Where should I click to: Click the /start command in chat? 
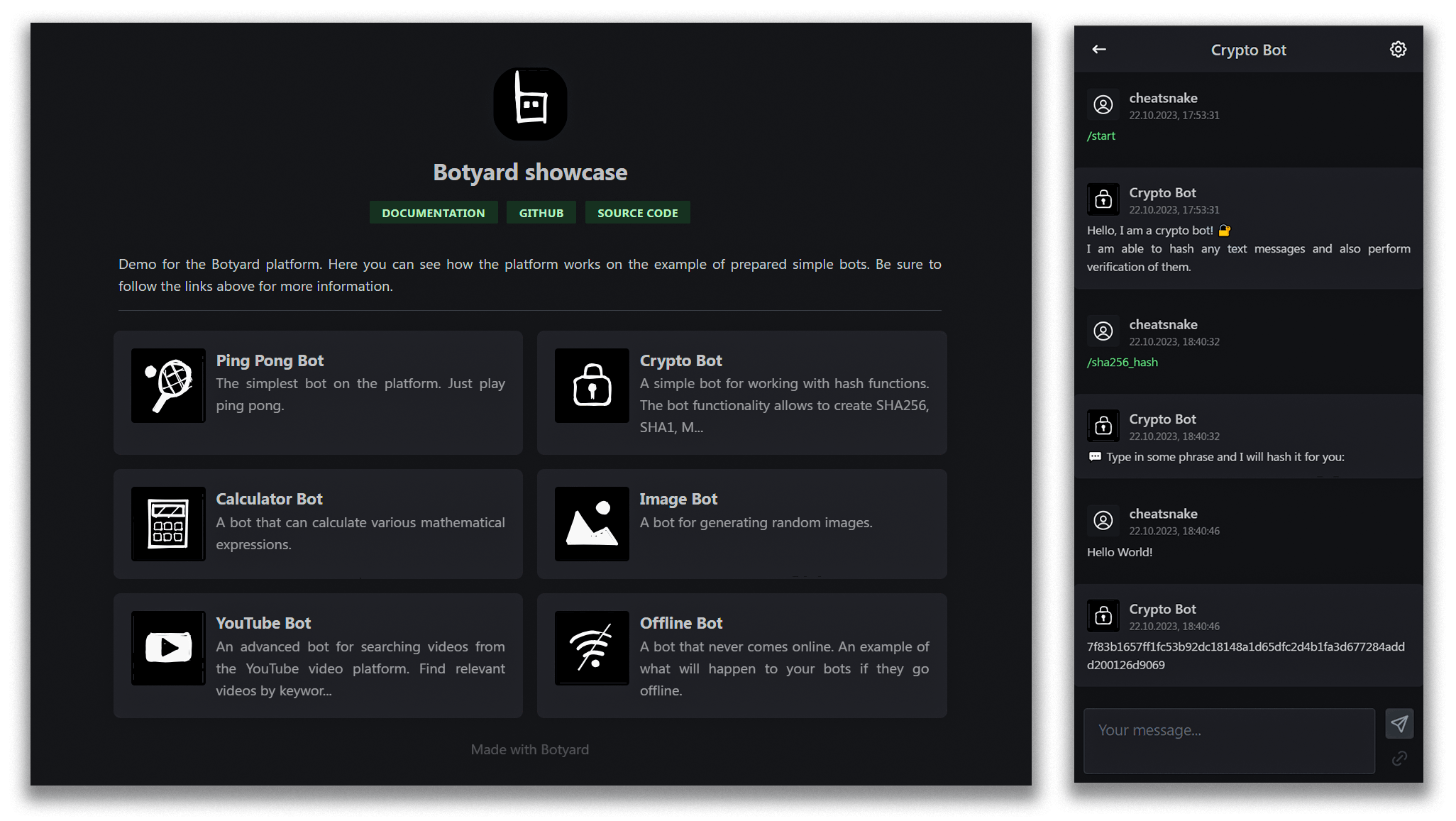tap(1101, 136)
